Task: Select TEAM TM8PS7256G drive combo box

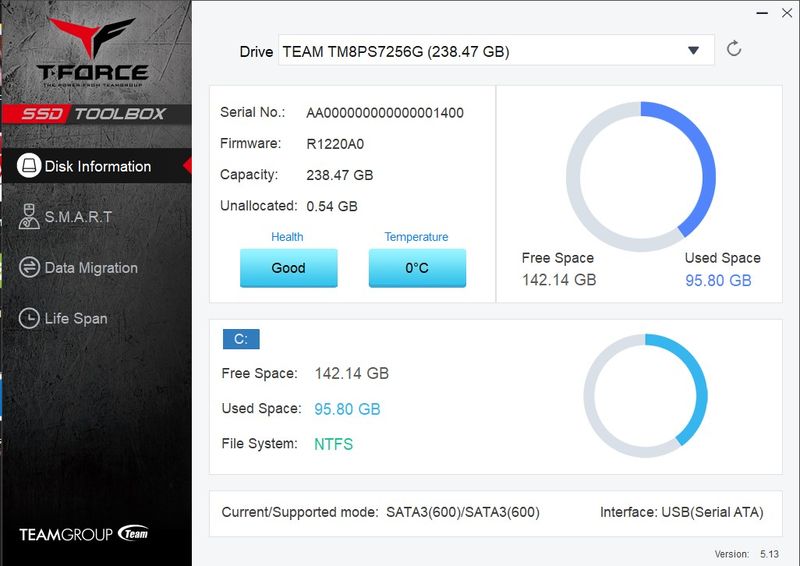Action: [x=496, y=50]
